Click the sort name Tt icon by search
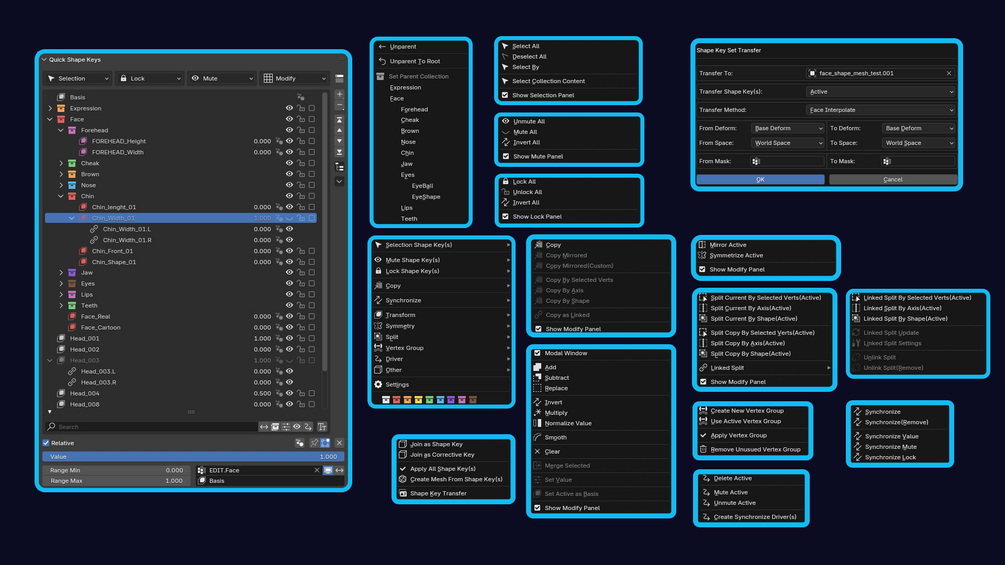This screenshot has width=1005, height=565. [322, 427]
